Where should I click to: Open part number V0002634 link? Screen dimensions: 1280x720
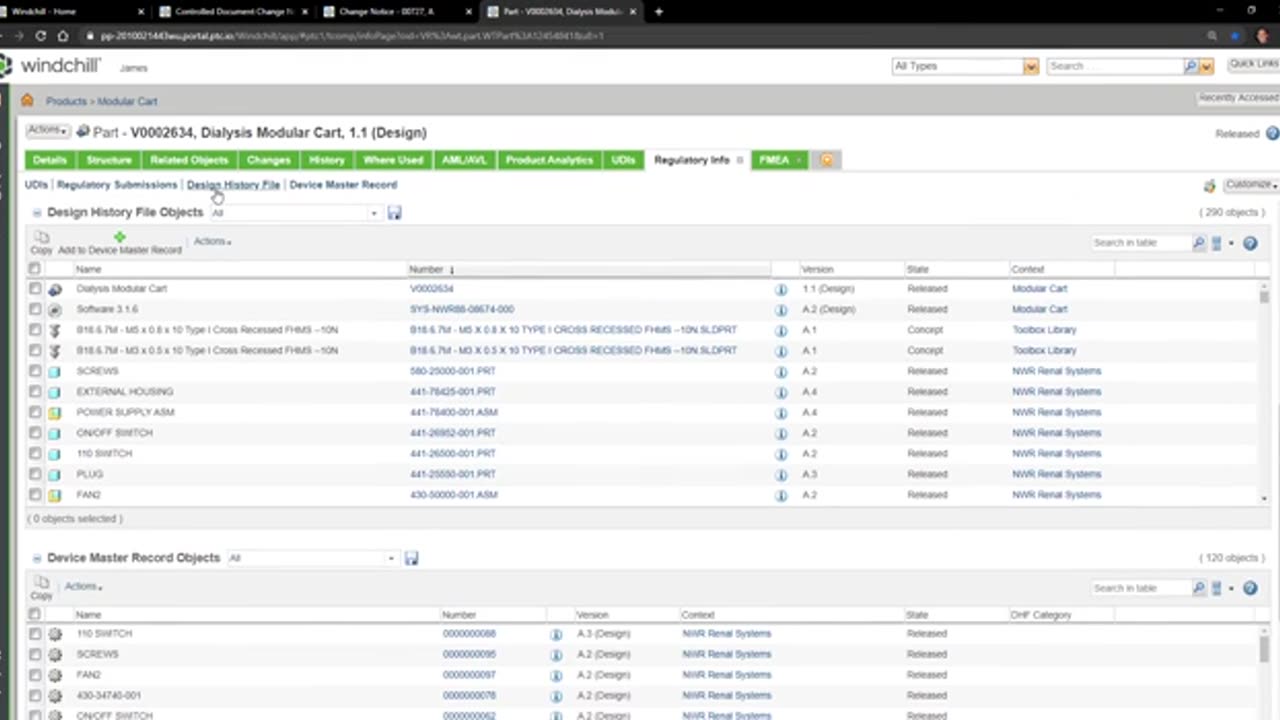431,289
